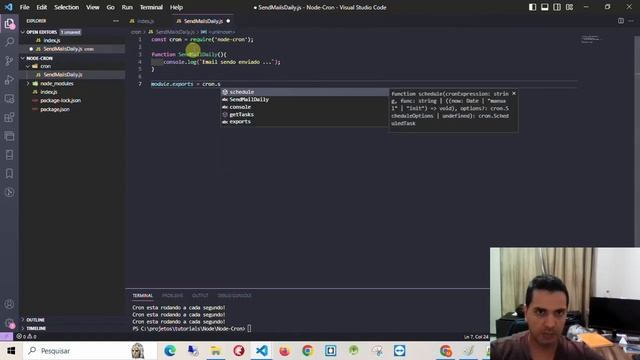Open package.json in explorer
The image size is (640, 360).
tap(55, 109)
